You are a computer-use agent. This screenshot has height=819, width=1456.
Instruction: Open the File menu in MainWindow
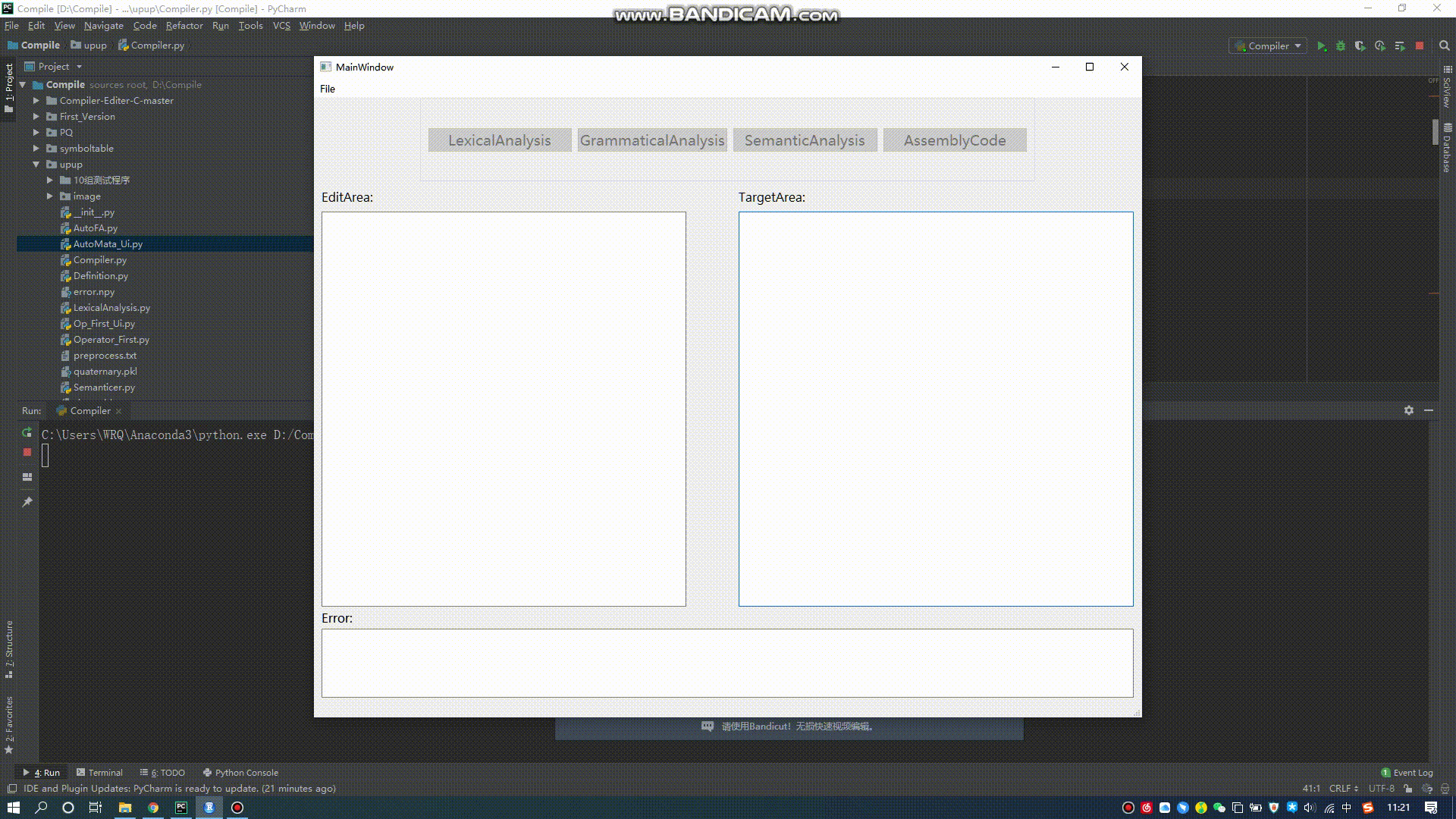pyautogui.click(x=328, y=89)
